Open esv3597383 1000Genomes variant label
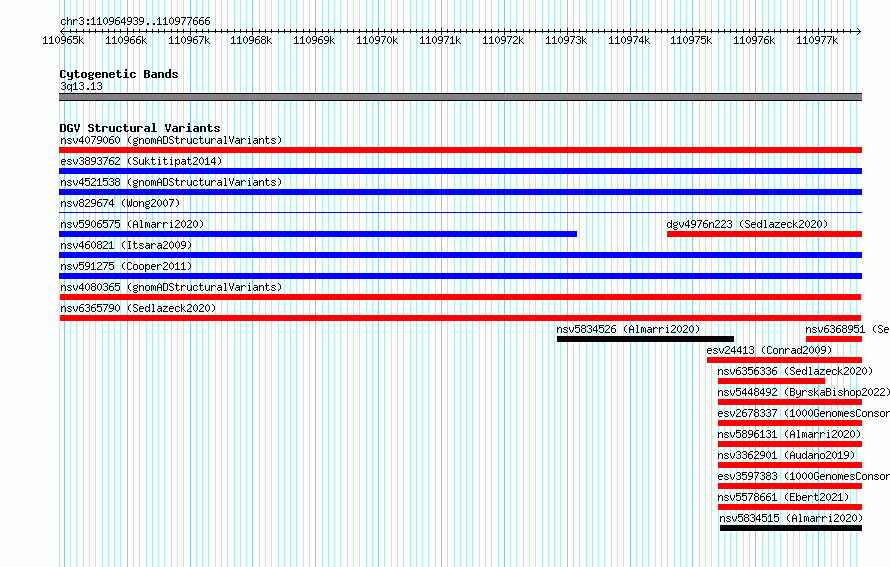This screenshot has width=890, height=567. (x=803, y=476)
